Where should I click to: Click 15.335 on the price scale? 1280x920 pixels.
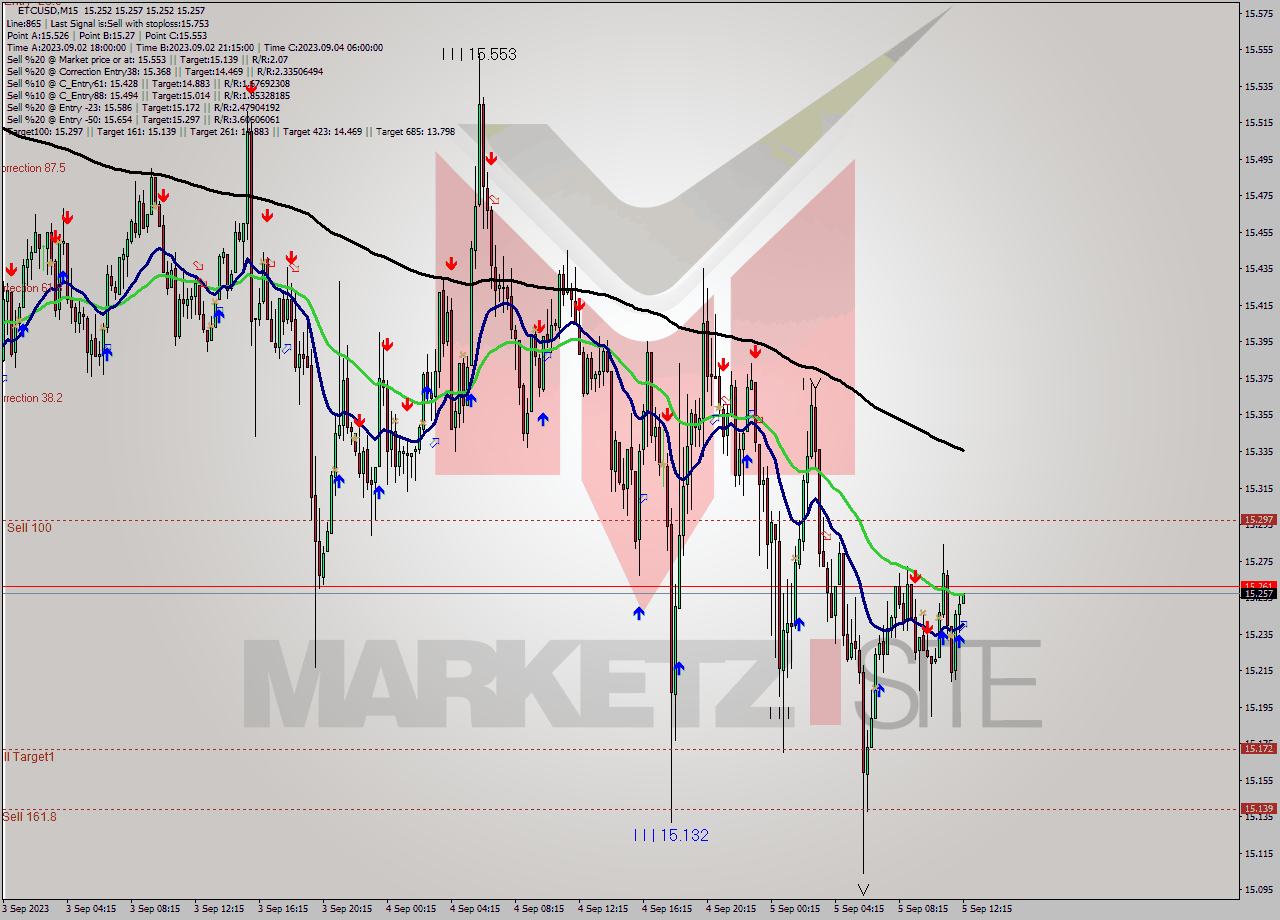[1258, 452]
